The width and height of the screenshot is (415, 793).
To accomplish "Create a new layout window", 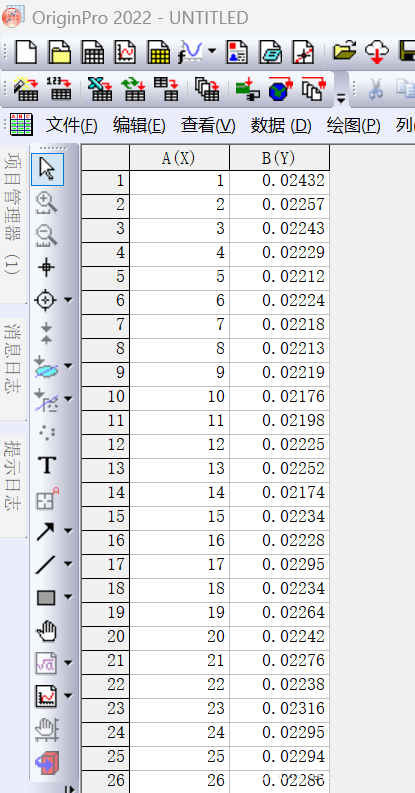I will click(x=237, y=52).
